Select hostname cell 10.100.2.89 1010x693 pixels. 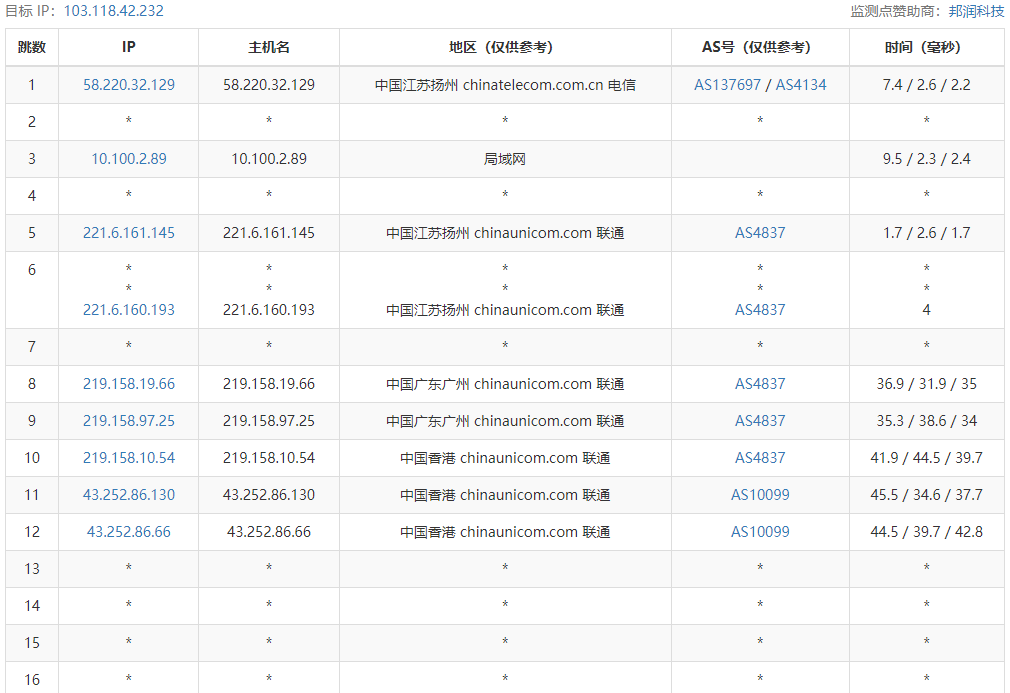pos(269,158)
